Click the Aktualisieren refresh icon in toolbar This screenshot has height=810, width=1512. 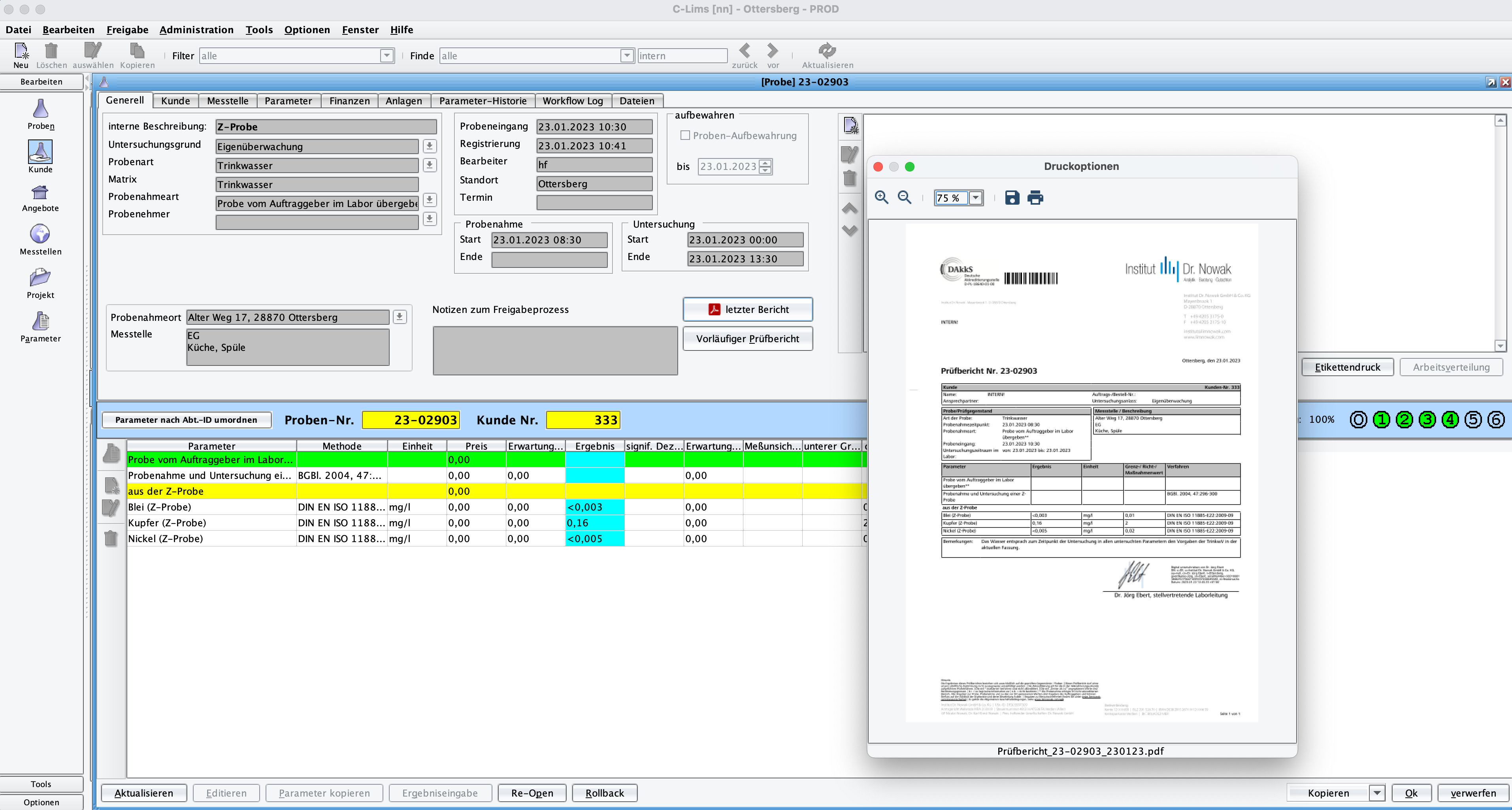point(827,51)
